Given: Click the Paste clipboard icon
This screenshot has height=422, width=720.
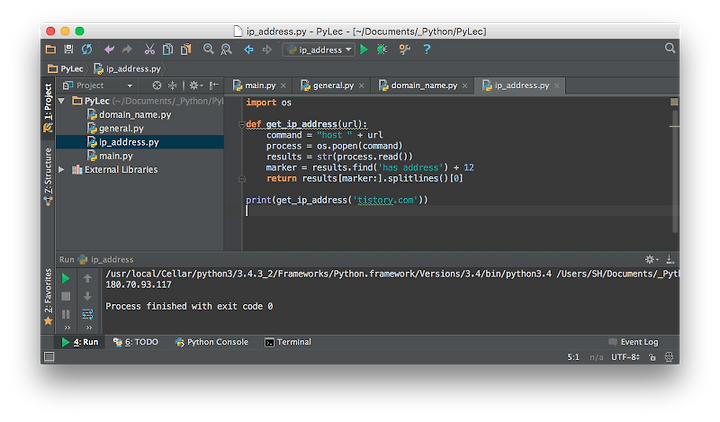Looking at the screenshot, I should 186,49.
